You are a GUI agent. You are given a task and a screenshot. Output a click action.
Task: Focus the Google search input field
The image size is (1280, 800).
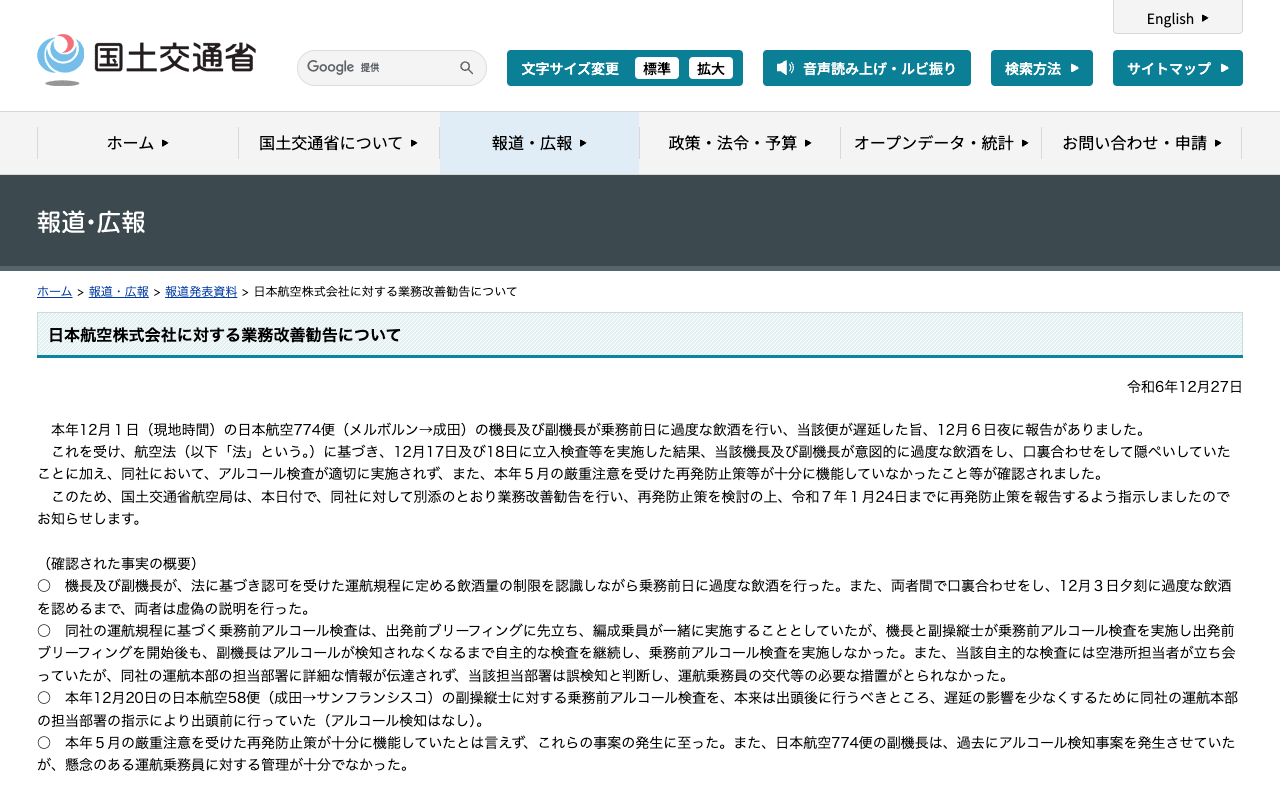(378, 68)
